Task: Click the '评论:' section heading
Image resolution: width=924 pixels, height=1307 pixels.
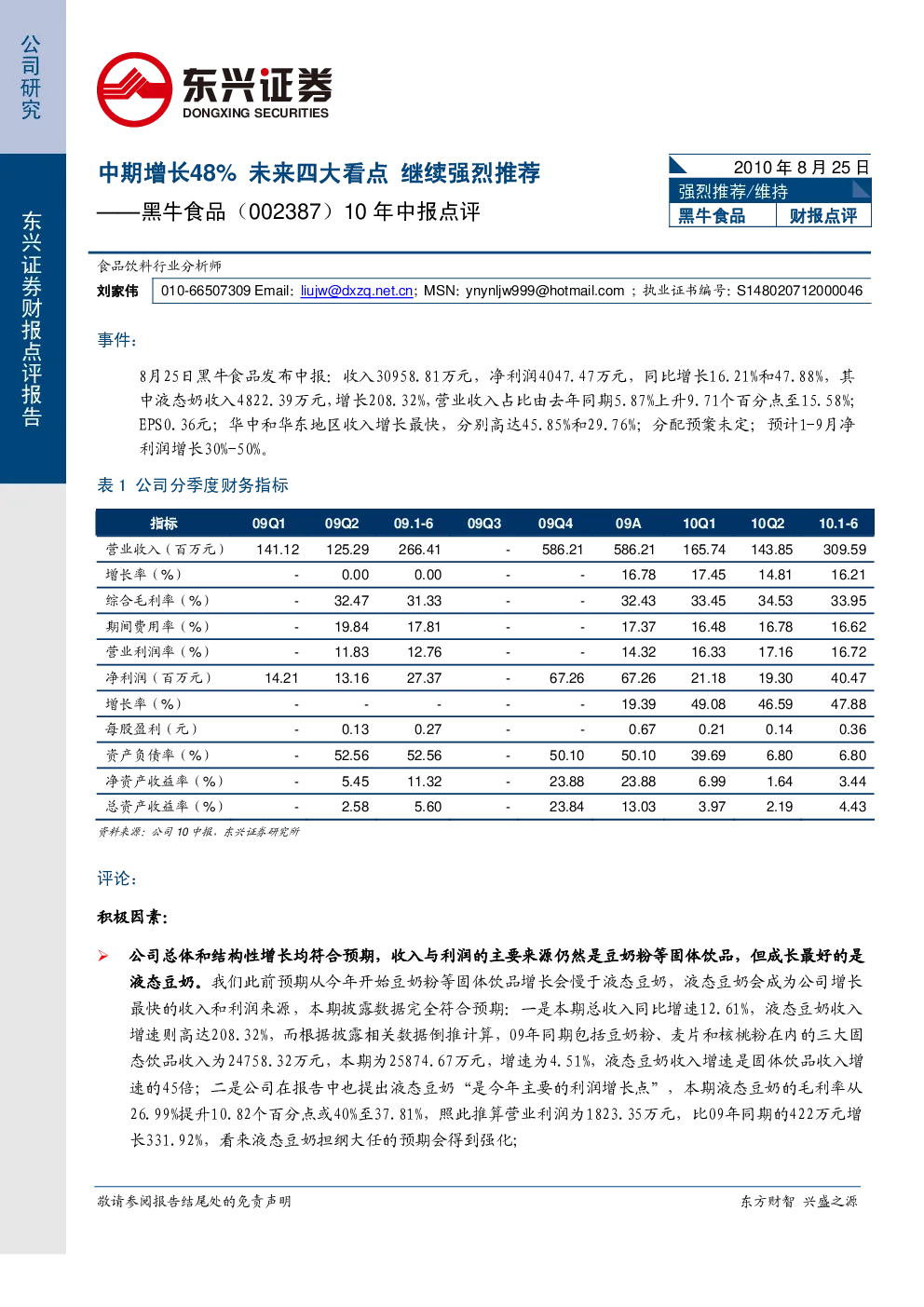Action: (117, 878)
